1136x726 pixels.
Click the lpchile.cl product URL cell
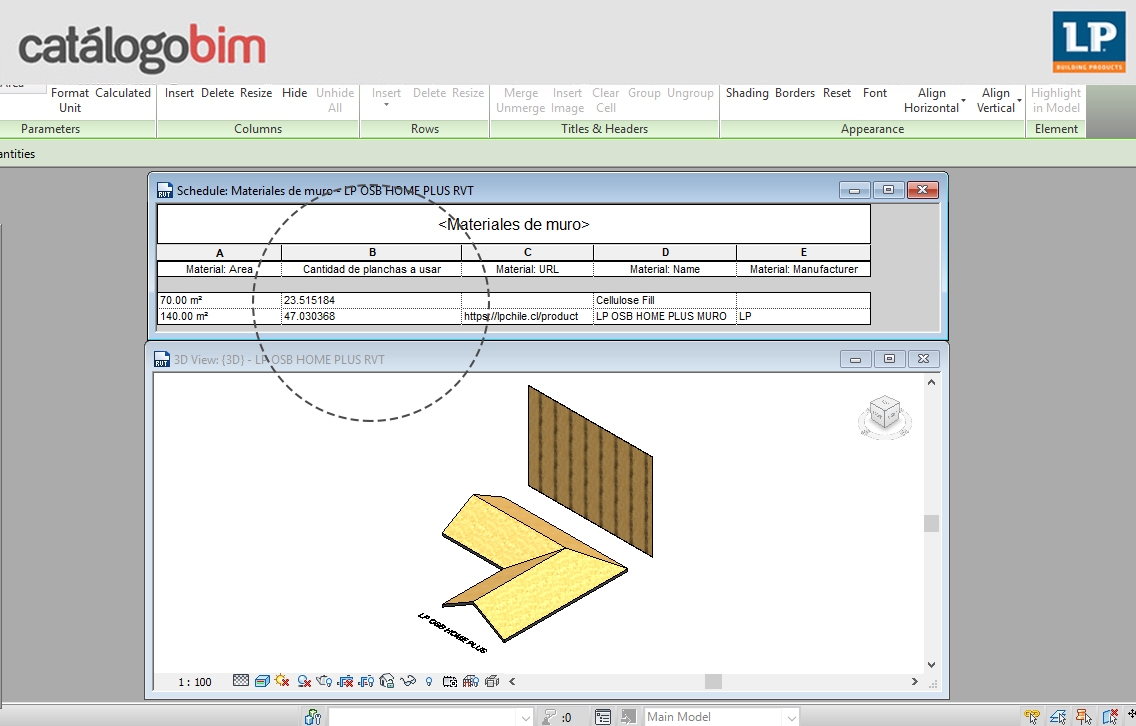[x=527, y=316]
